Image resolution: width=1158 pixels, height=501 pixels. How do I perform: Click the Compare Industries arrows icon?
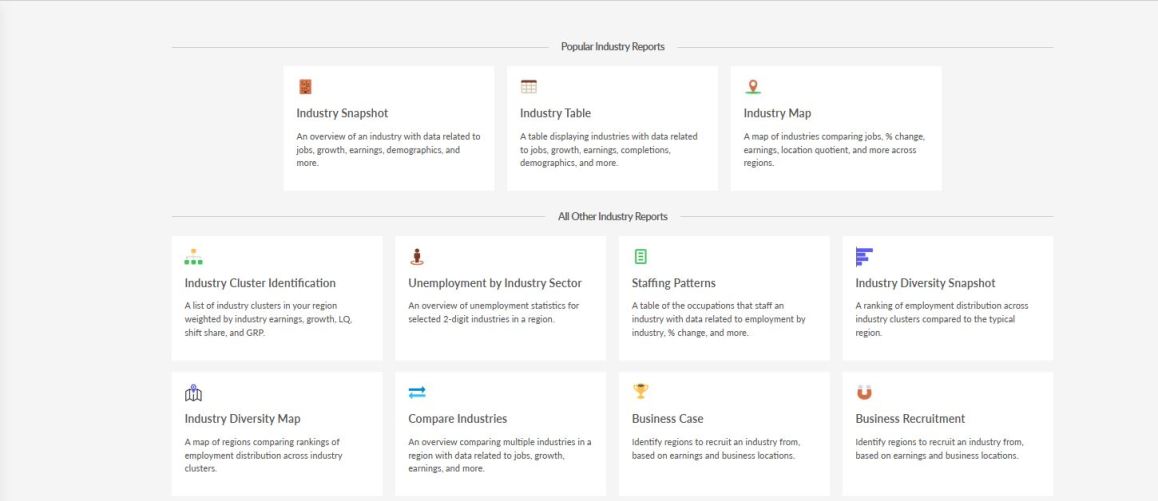[x=417, y=392]
